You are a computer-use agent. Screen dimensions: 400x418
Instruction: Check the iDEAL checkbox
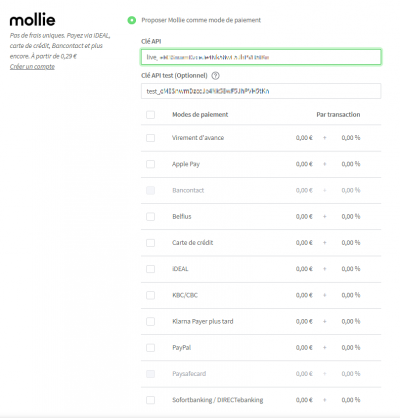[150, 269]
